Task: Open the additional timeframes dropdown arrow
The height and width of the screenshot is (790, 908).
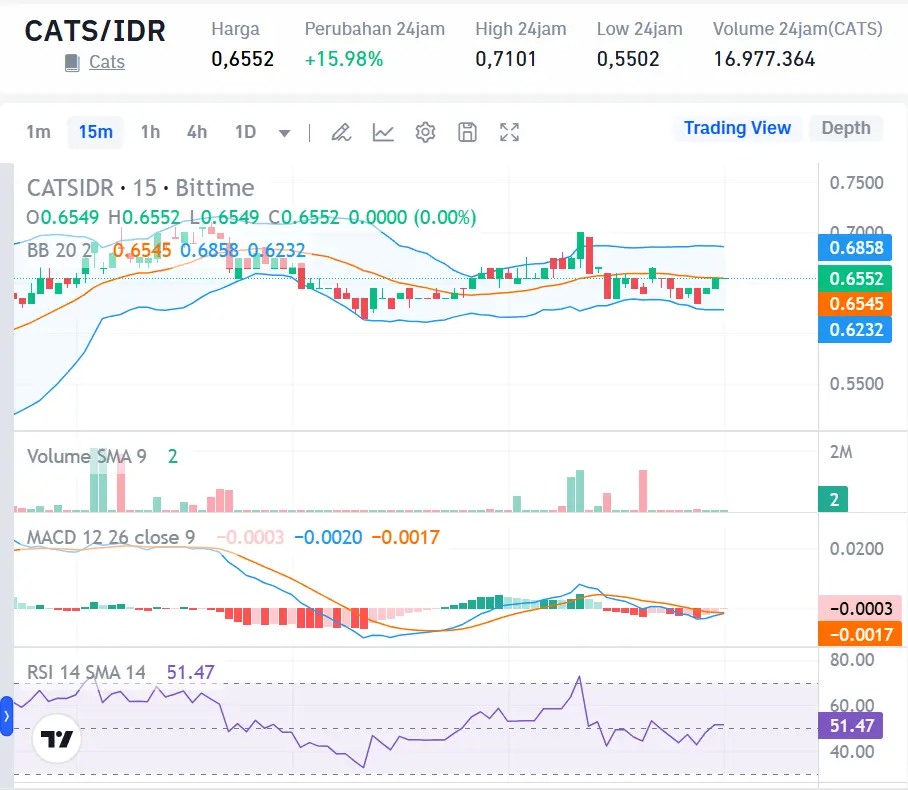Action: [x=283, y=131]
